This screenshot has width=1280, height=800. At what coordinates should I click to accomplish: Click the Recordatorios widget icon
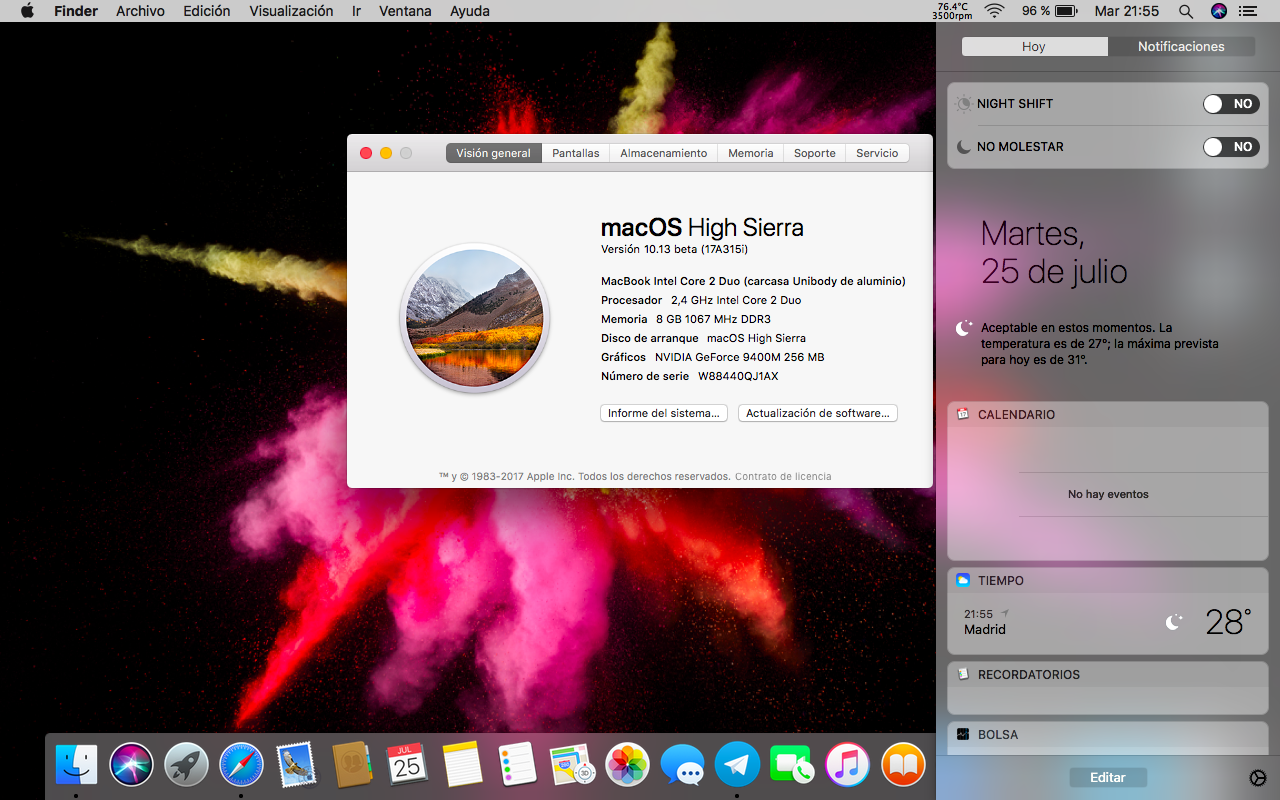[963, 674]
